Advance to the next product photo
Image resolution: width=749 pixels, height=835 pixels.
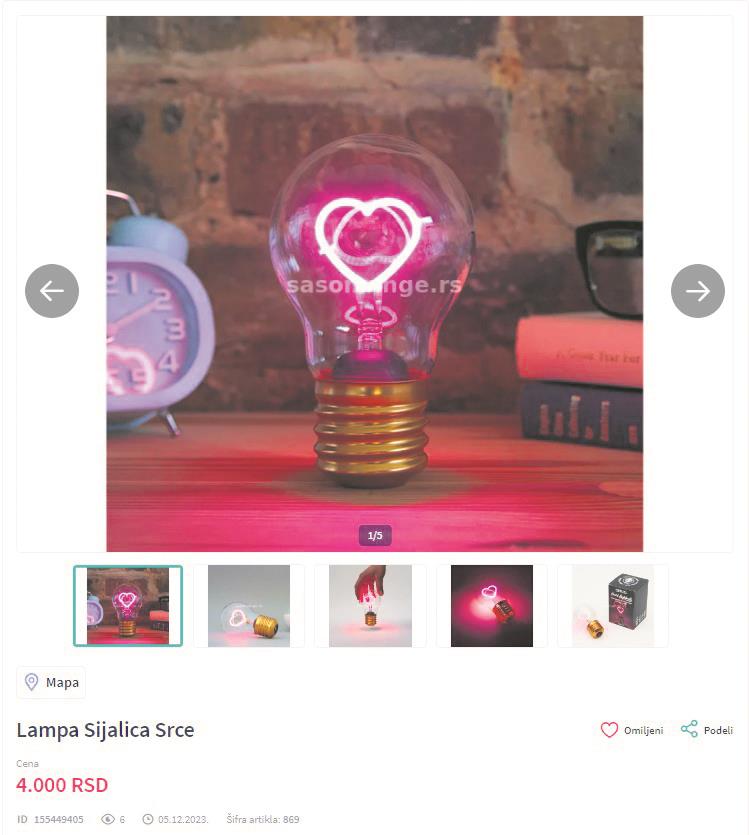click(697, 291)
